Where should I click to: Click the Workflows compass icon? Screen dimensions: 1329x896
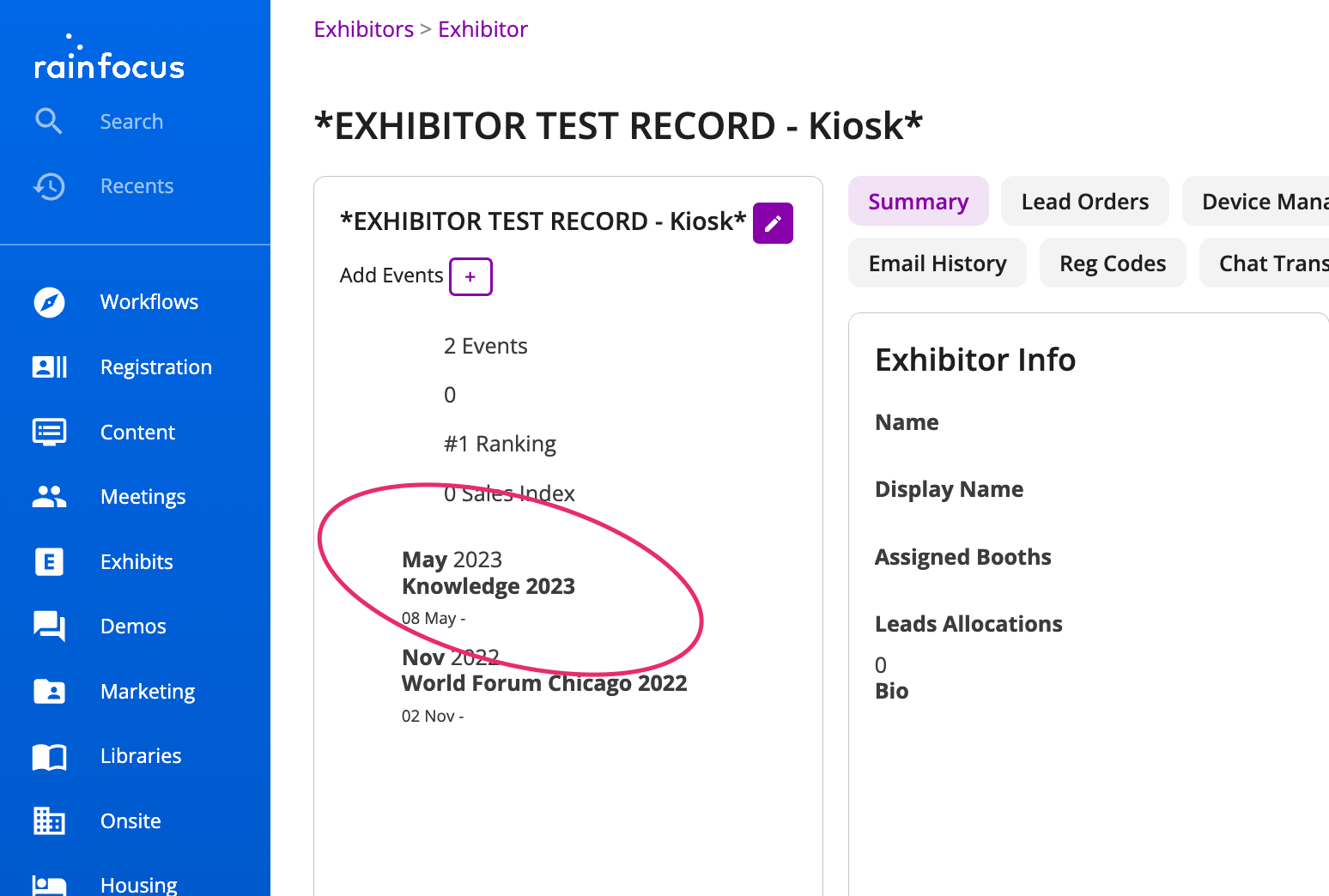[49, 302]
